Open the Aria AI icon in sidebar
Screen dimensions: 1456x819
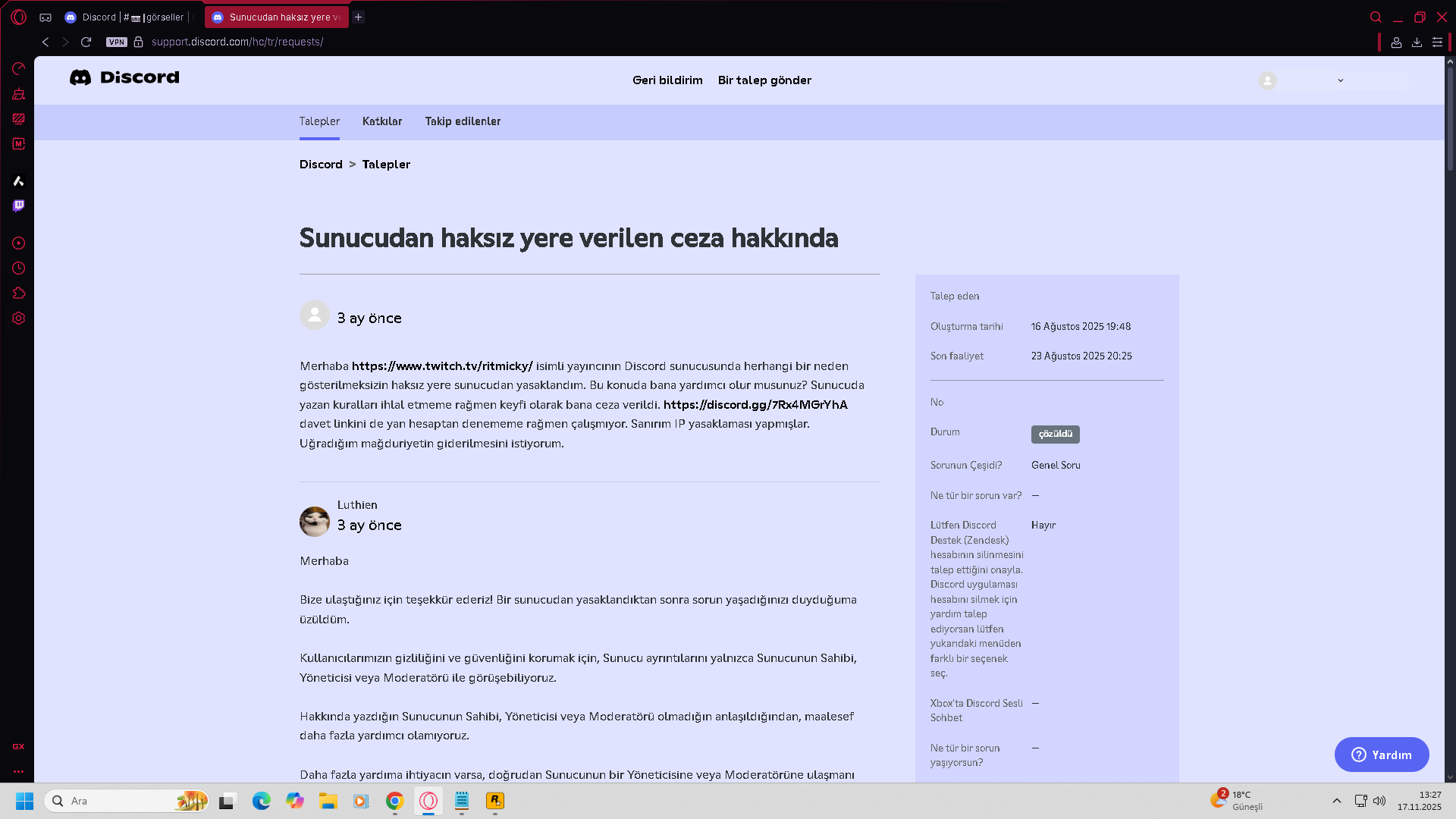(x=19, y=180)
